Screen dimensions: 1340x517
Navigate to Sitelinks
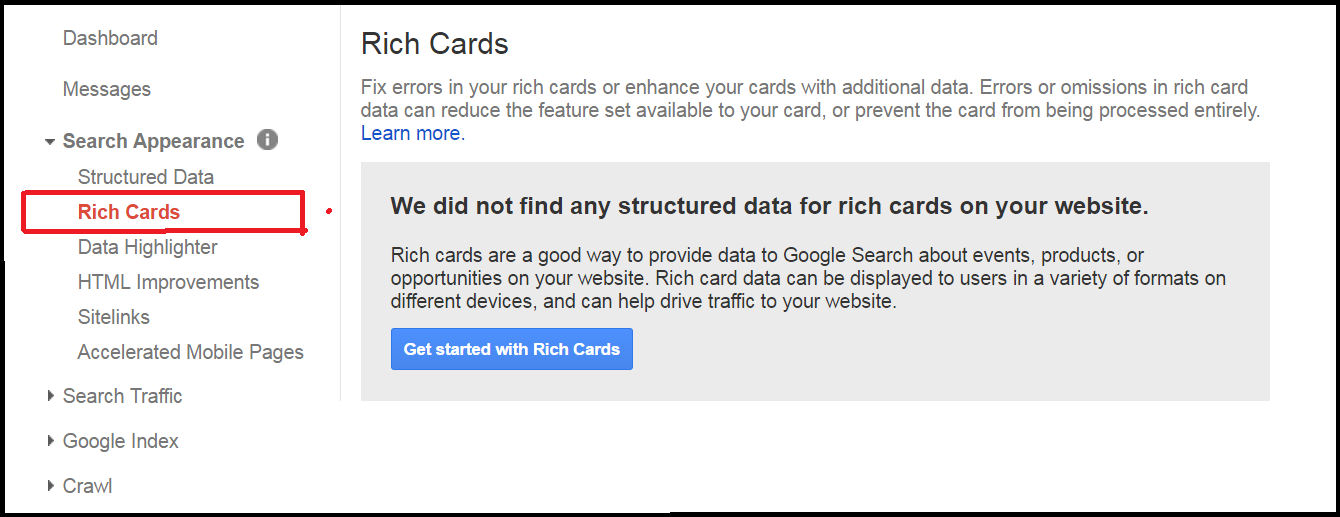pyautogui.click(x=114, y=317)
